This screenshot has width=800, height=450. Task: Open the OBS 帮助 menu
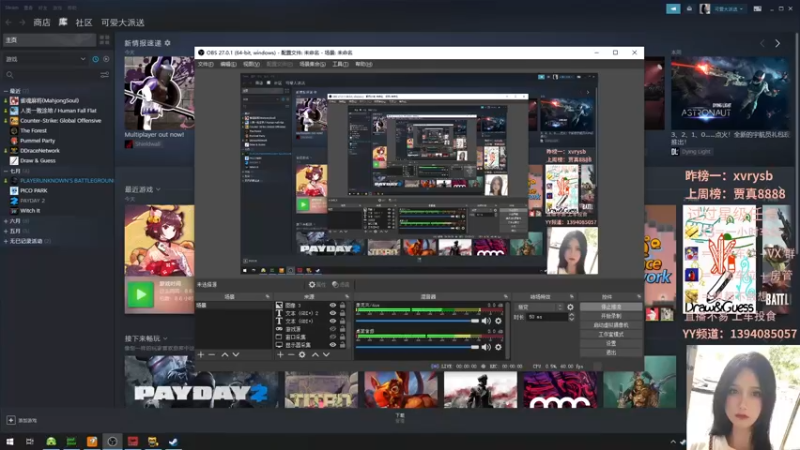click(x=364, y=64)
